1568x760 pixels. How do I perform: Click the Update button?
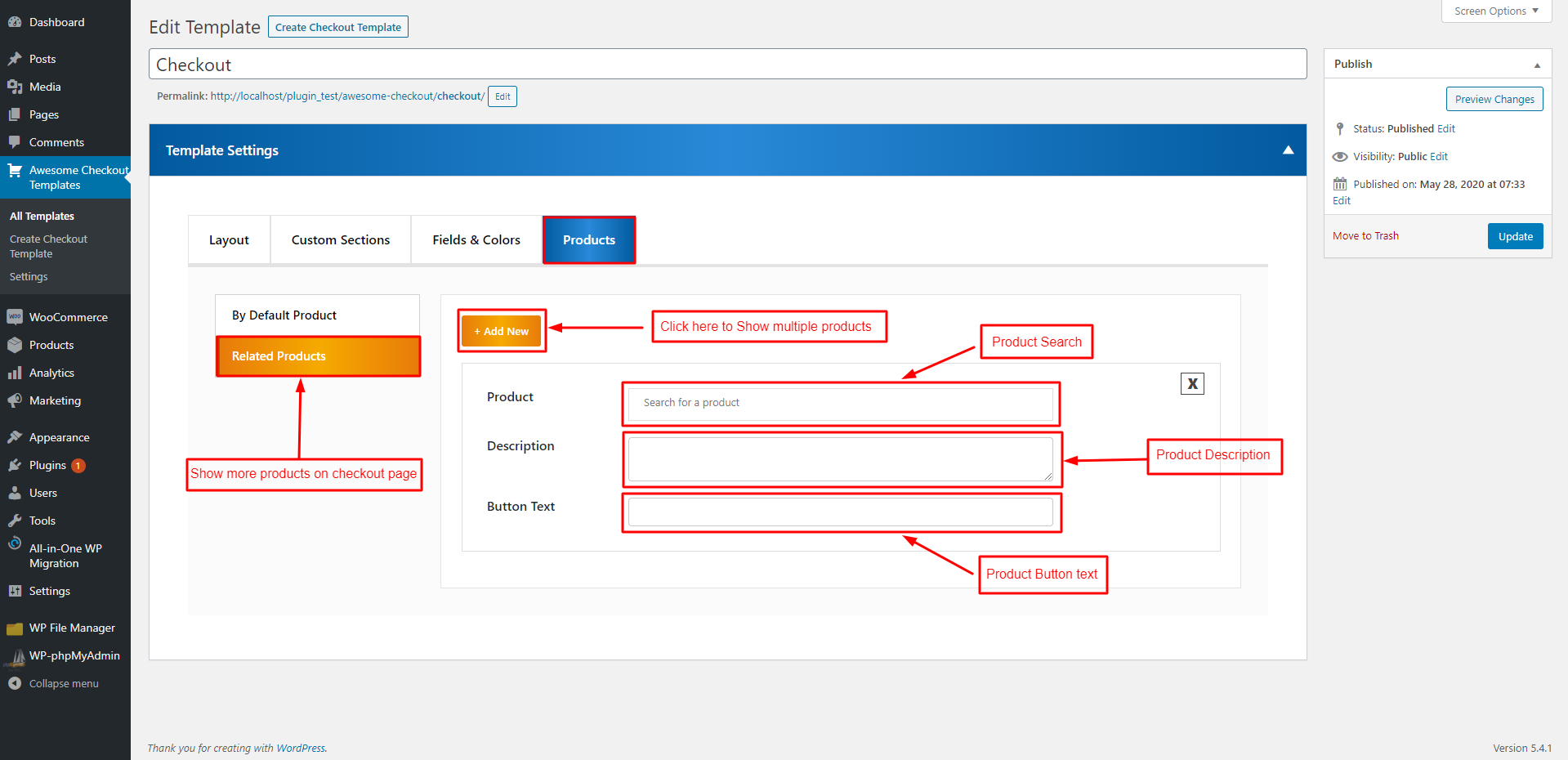pos(1516,236)
